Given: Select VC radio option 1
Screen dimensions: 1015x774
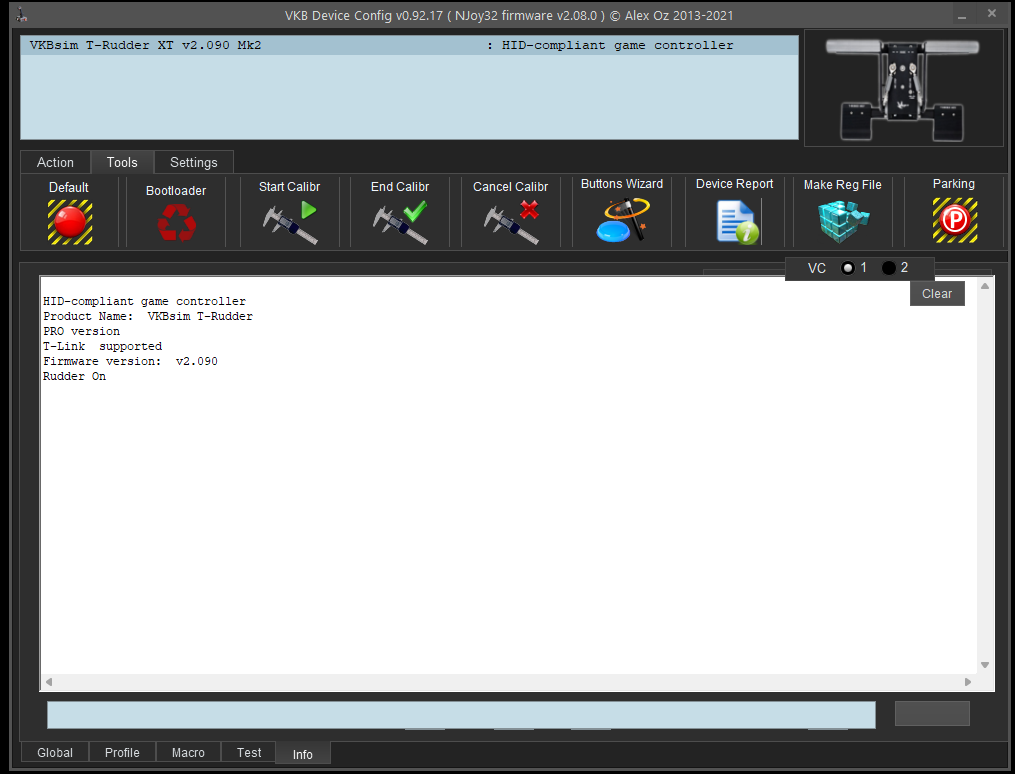Looking at the screenshot, I should point(847,268).
